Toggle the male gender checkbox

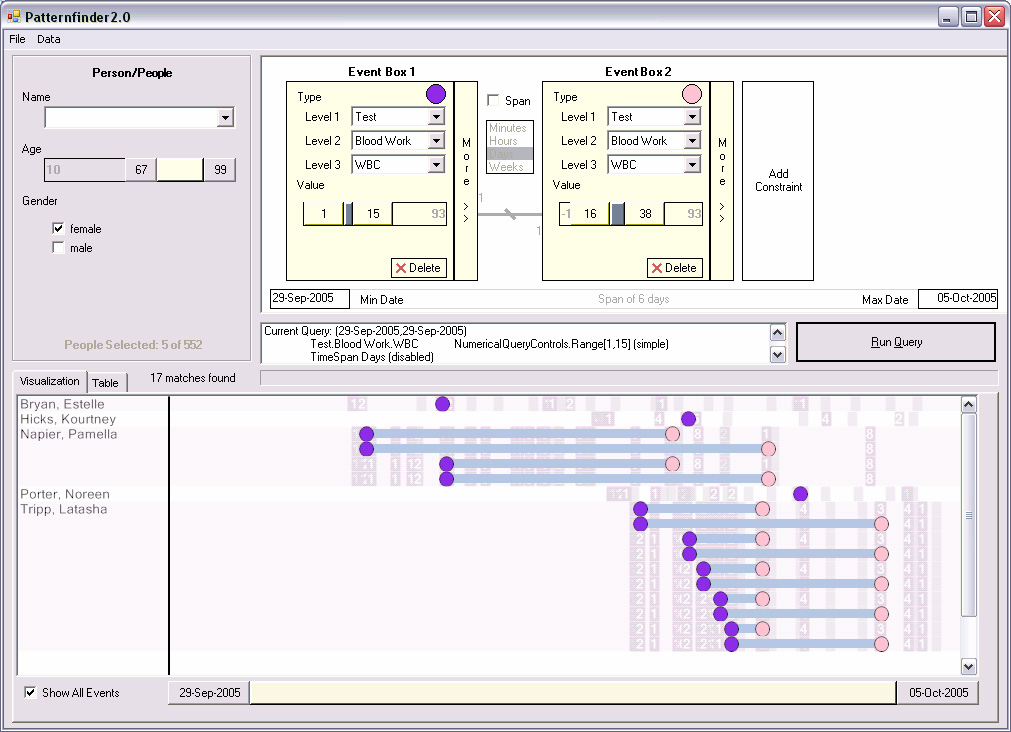point(59,248)
